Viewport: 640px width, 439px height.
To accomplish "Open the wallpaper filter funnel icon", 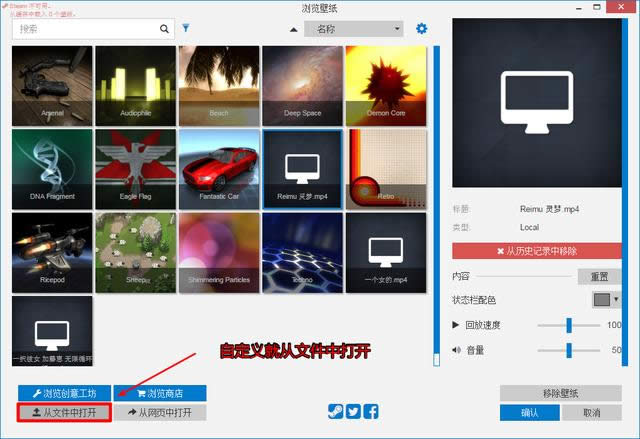I will (186, 29).
